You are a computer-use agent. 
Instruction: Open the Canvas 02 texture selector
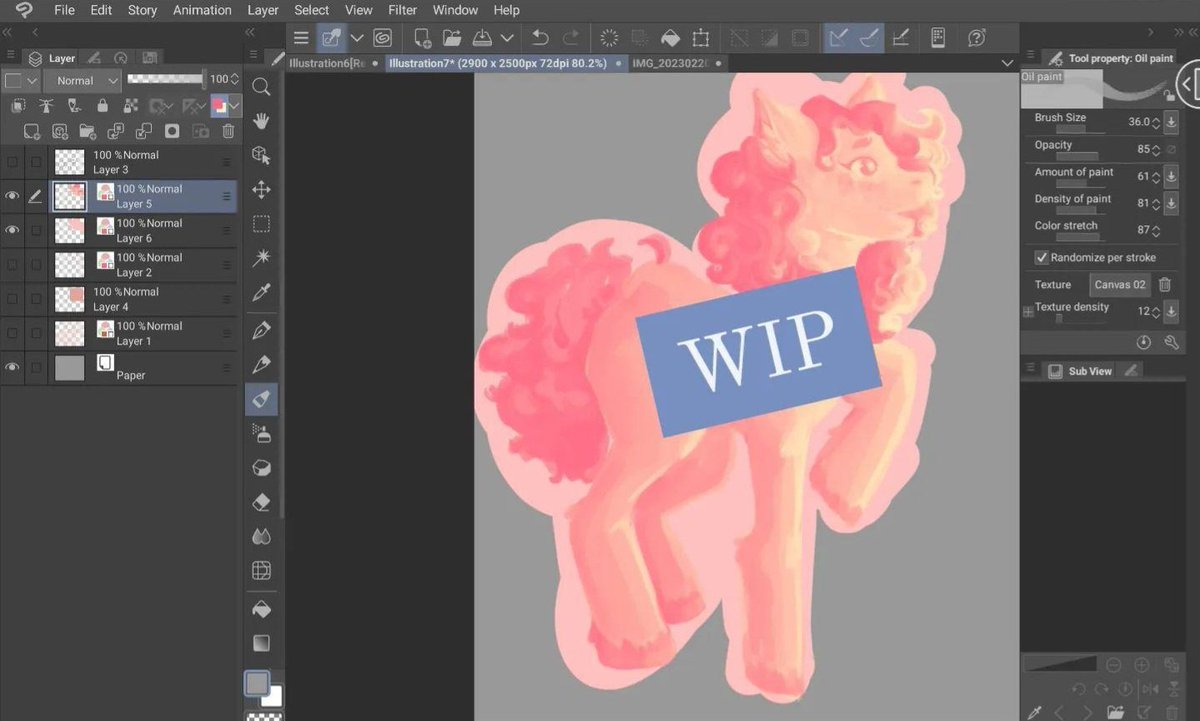[1120, 285]
